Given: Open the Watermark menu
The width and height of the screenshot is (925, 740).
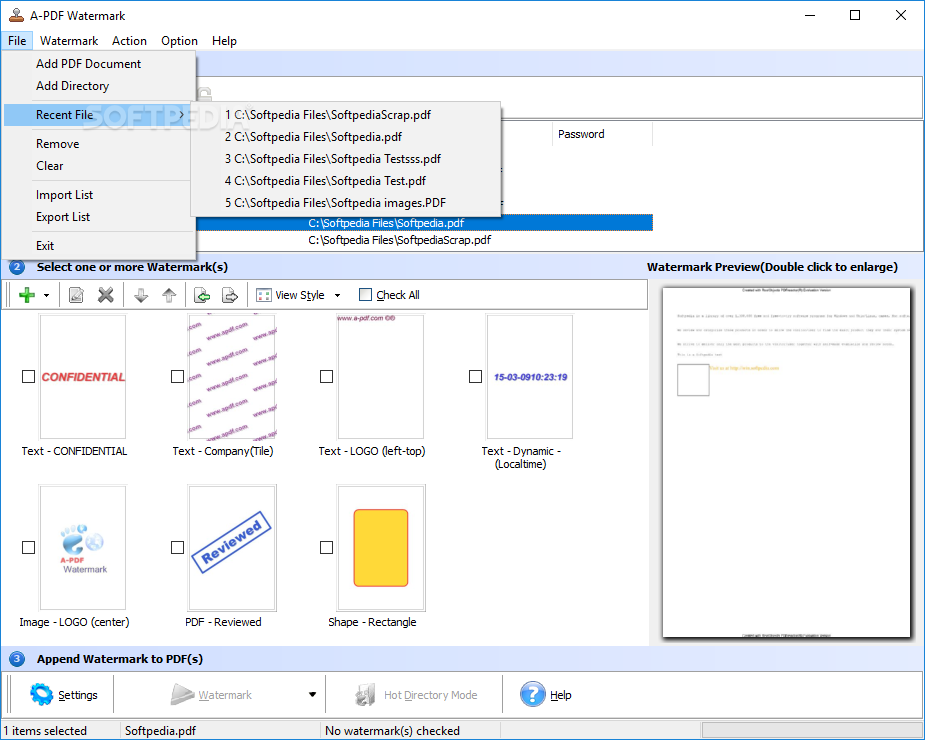Looking at the screenshot, I should tap(69, 41).
